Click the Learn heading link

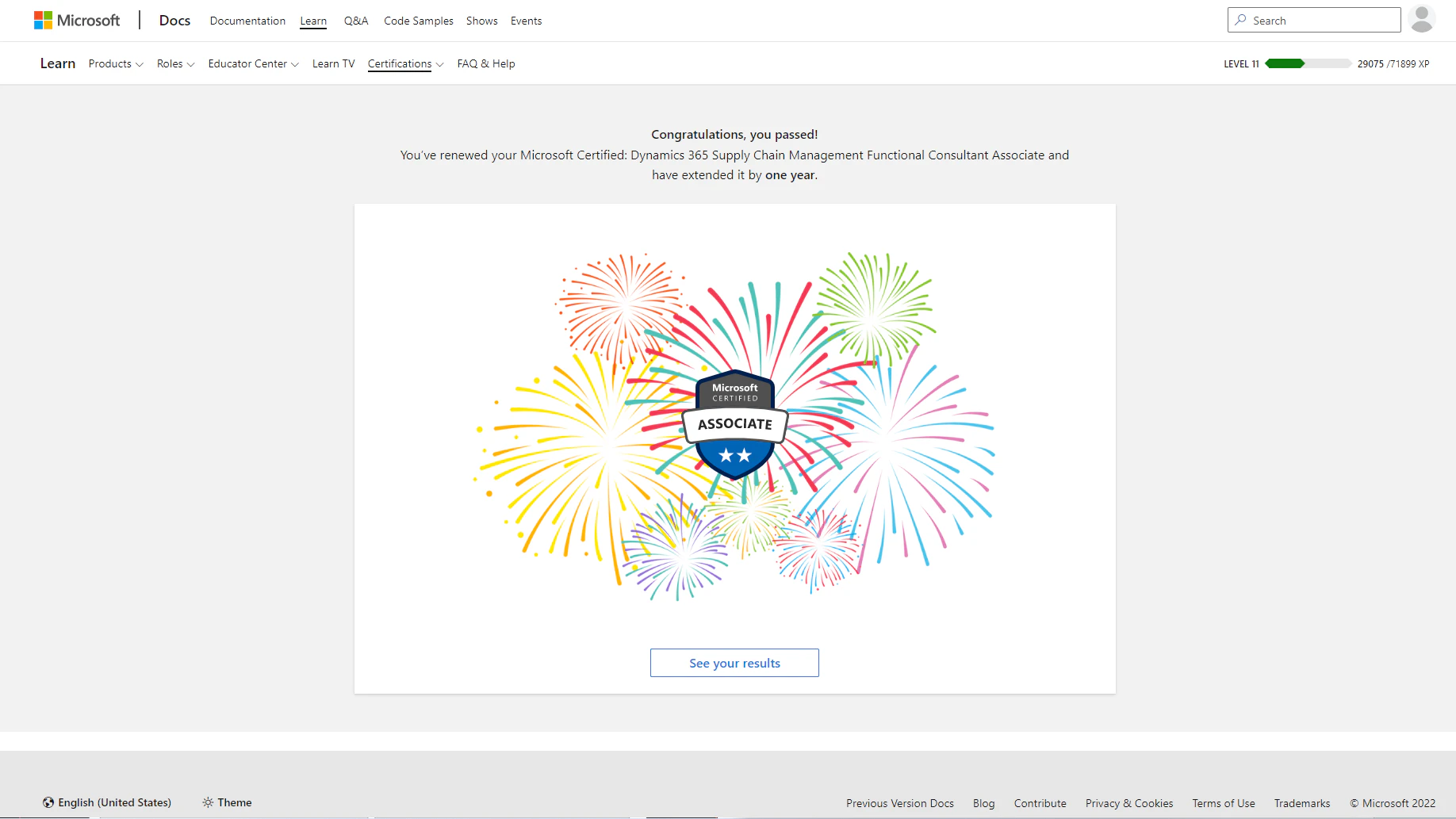tap(58, 63)
